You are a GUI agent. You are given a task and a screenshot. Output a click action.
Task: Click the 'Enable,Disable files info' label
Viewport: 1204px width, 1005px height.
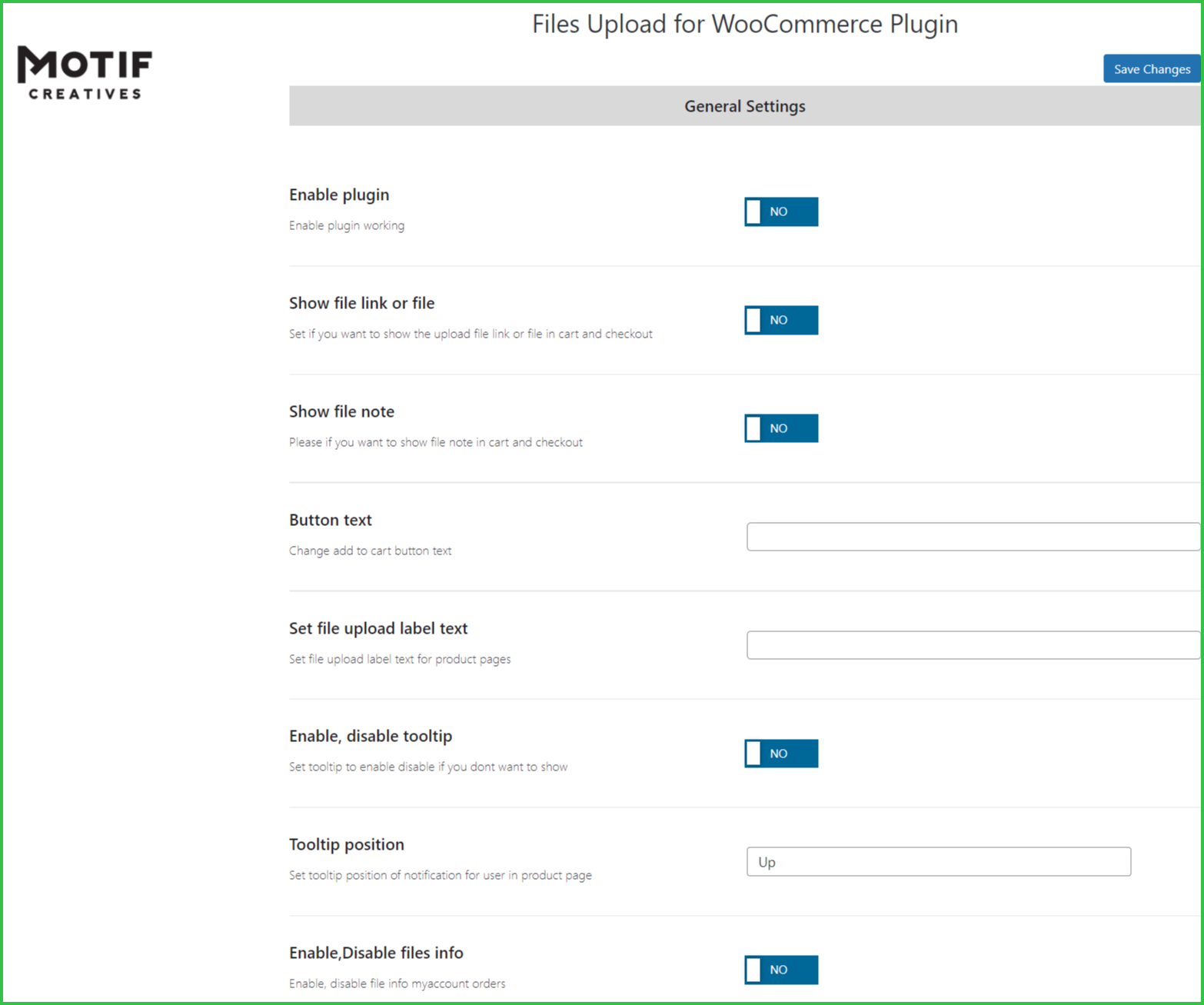376,953
